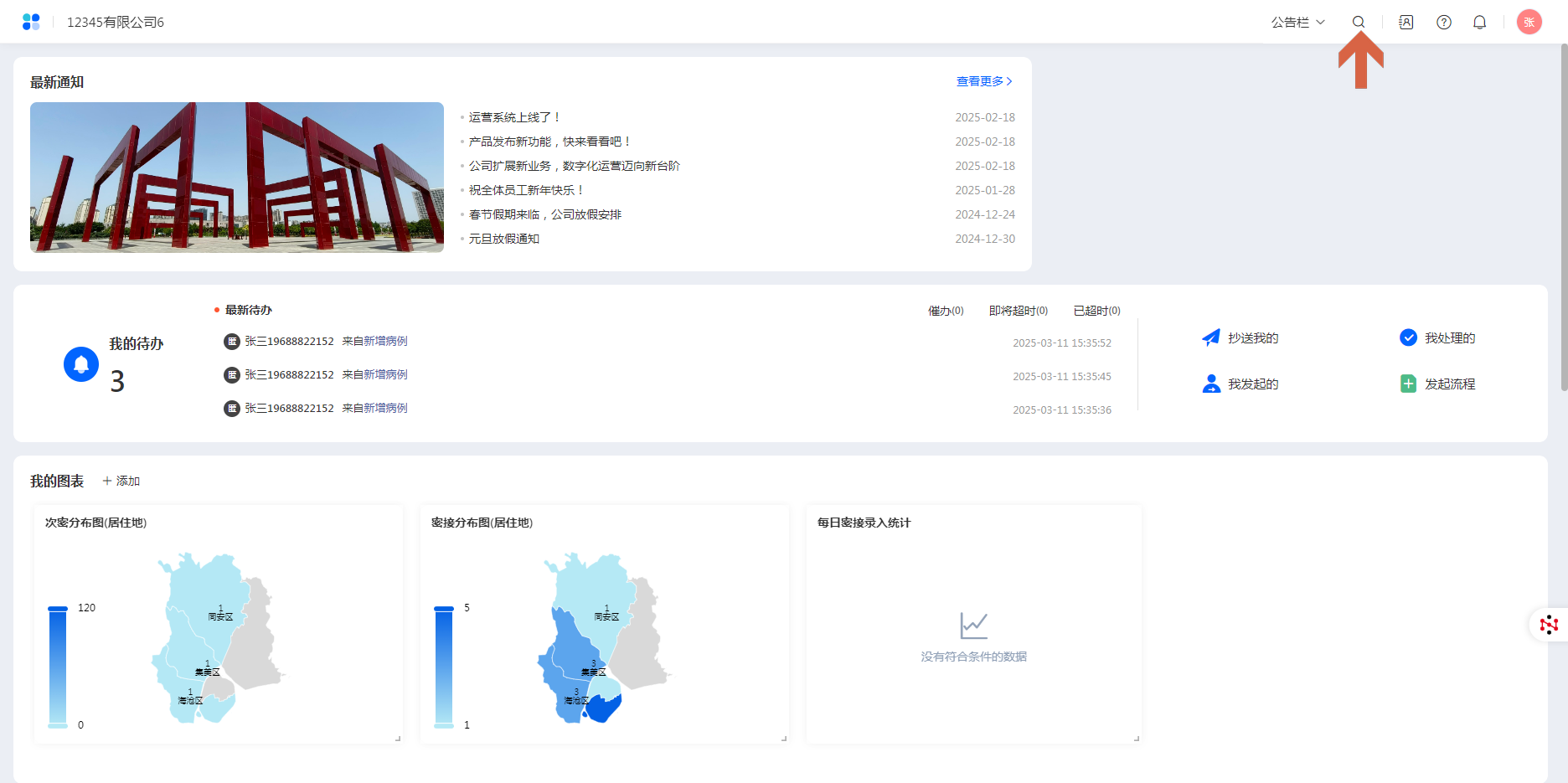Open the help question mark icon

pos(1444,23)
